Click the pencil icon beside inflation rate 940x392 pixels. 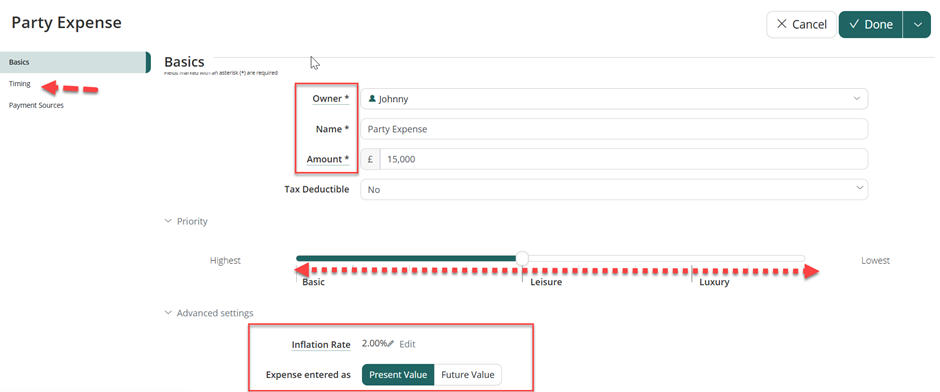pyautogui.click(x=391, y=344)
